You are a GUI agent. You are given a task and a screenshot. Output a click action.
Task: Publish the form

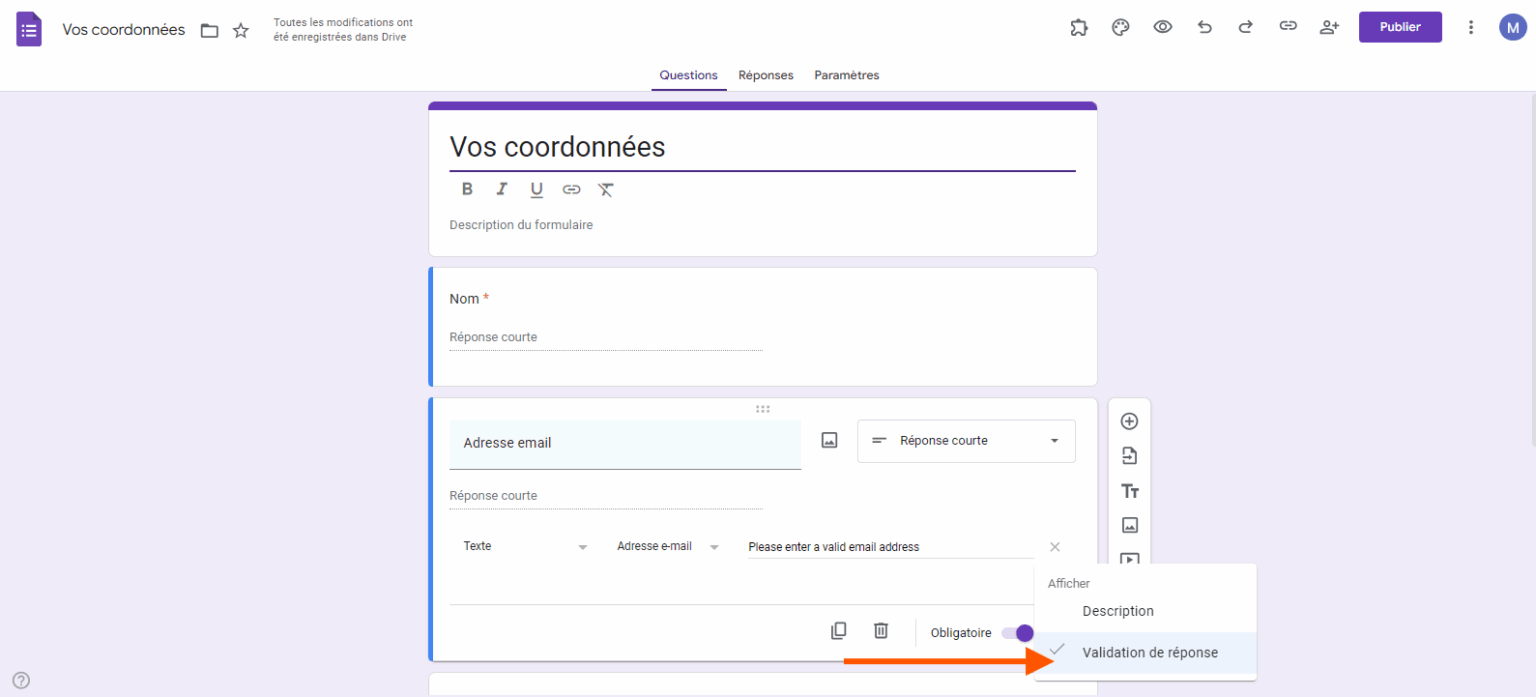1400,27
